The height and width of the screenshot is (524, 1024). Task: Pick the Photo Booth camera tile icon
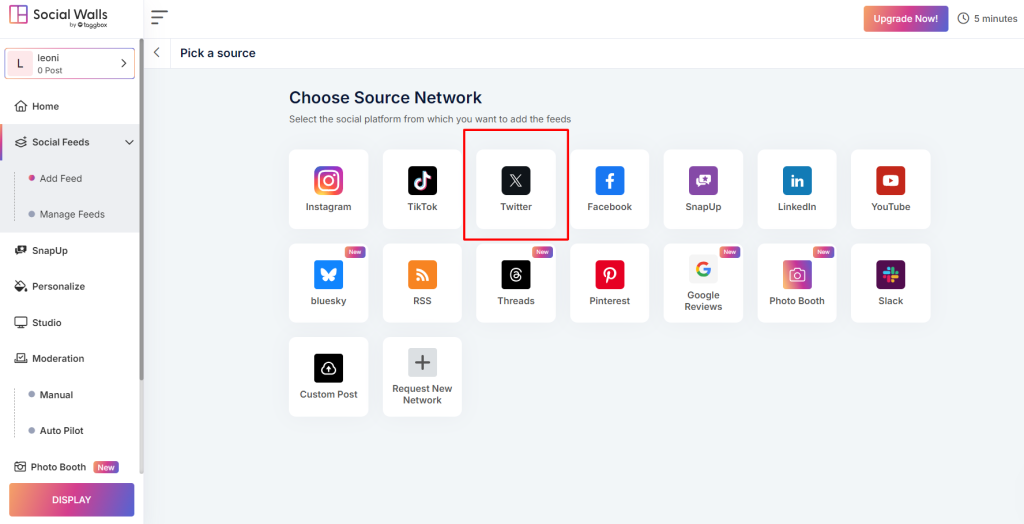coord(797,274)
